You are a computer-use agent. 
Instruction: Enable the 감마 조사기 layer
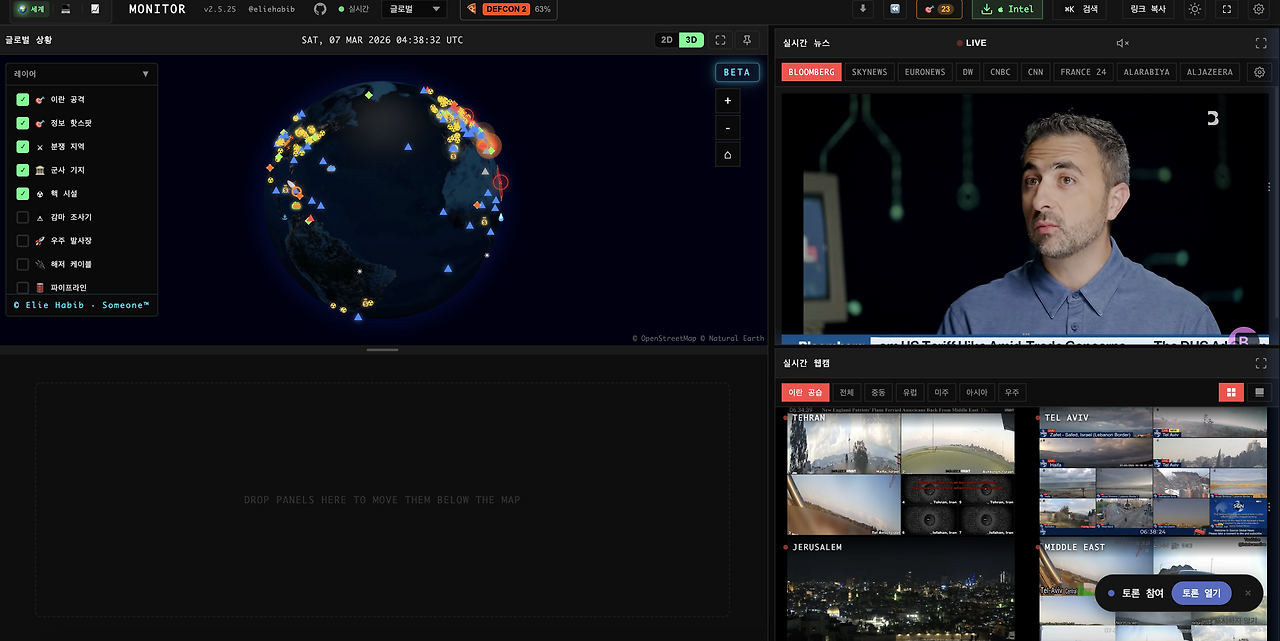click(23, 217)
